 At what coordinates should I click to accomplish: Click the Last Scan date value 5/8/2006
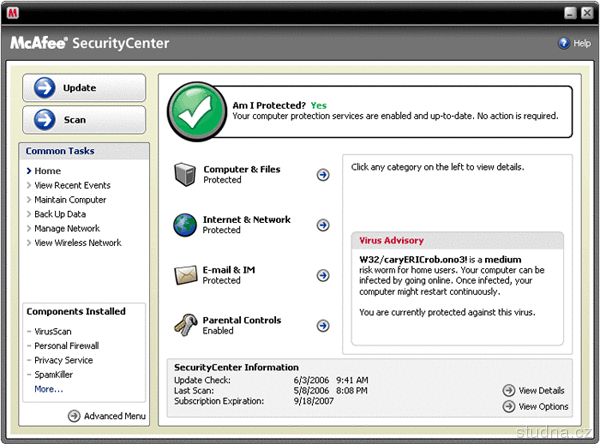(x=311, y=390)
